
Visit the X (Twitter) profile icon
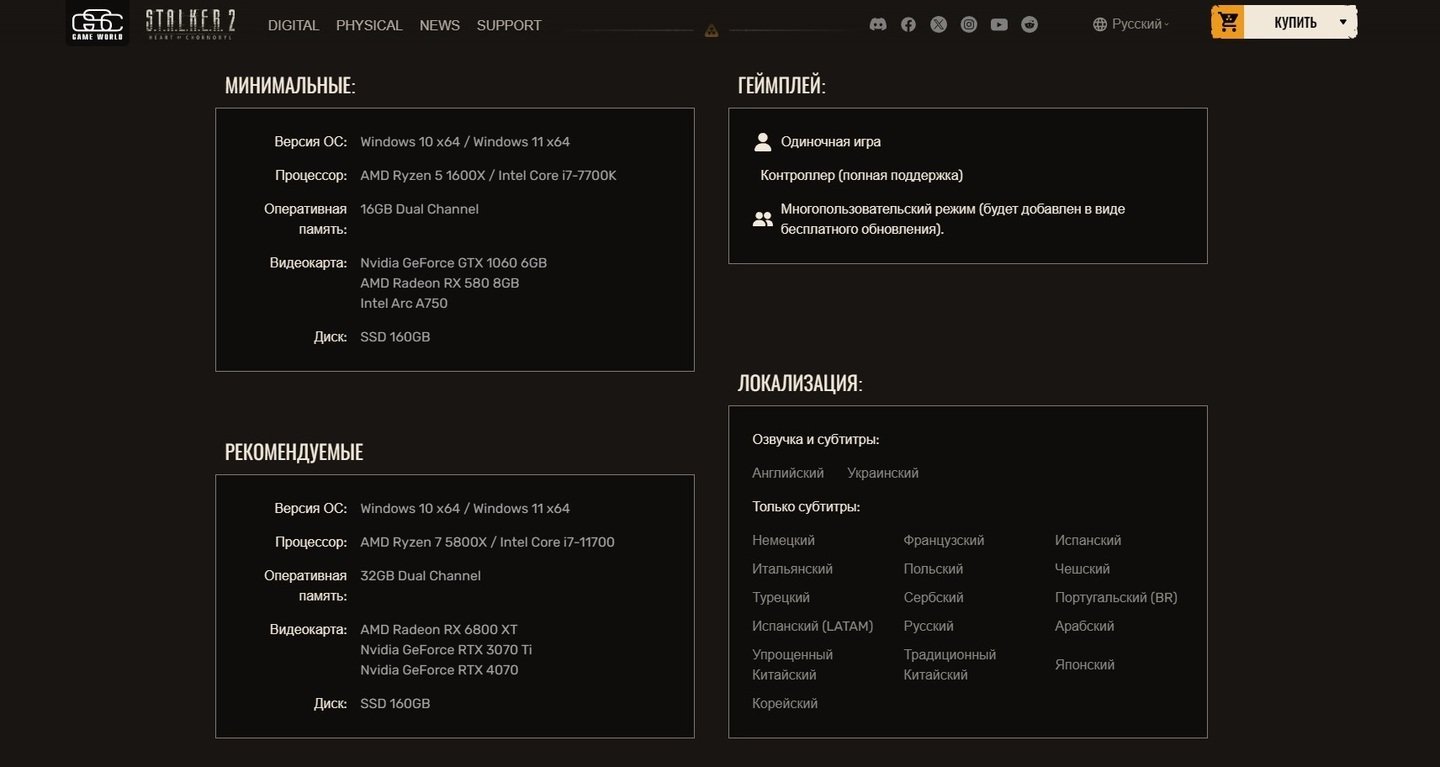pos(938,24)
